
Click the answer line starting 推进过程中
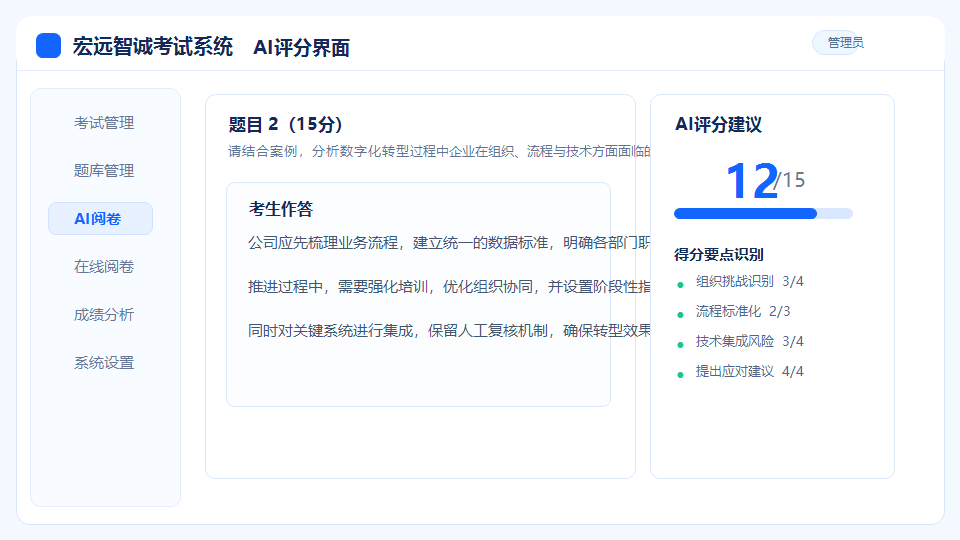point(449,287)
